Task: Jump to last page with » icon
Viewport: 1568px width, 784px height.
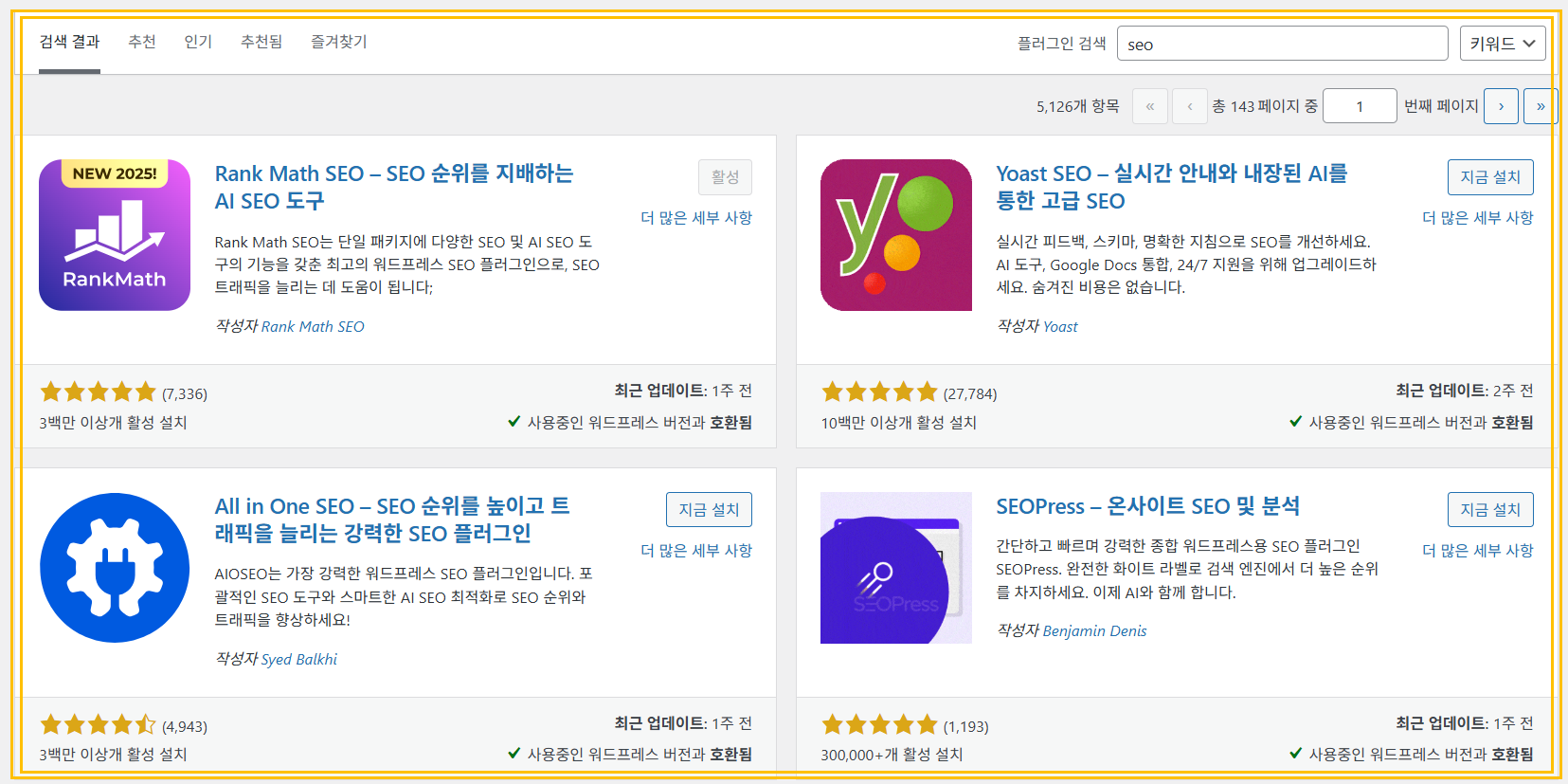Action: coord(1540,105)
